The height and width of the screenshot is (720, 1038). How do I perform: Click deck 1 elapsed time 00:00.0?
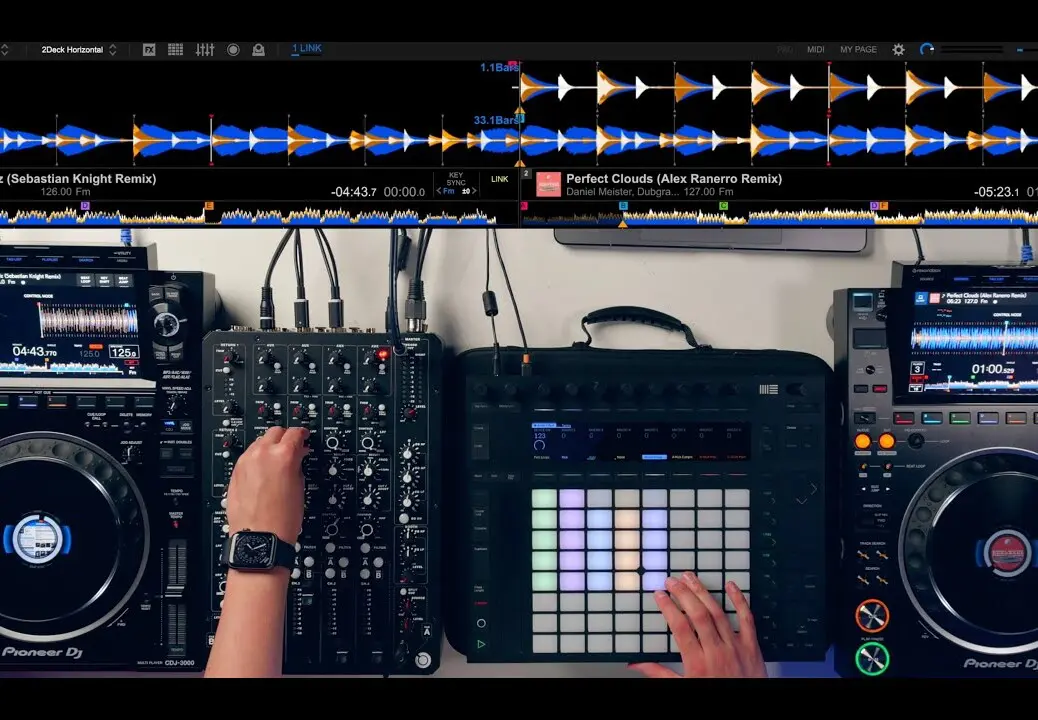[404, 192]
